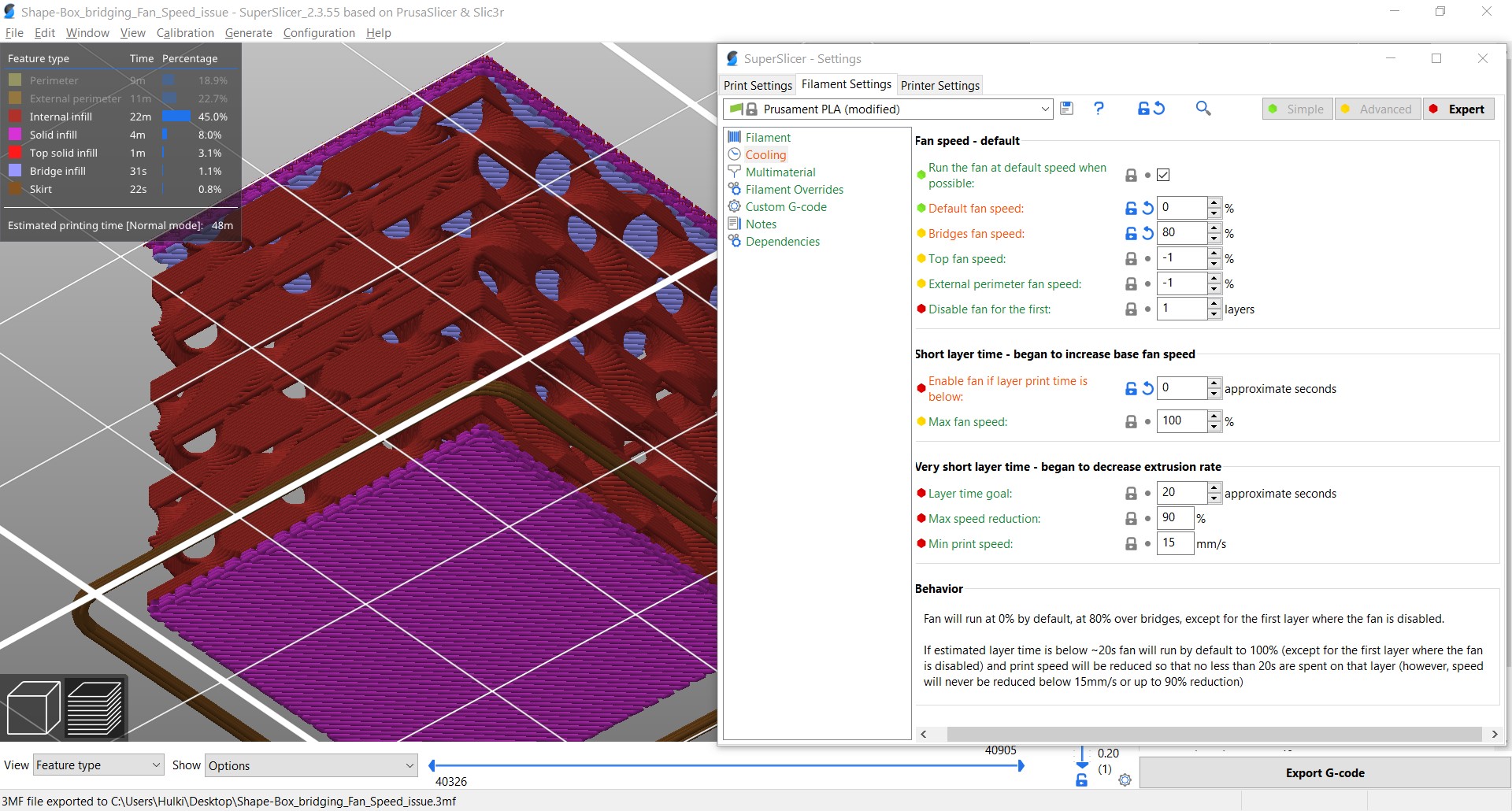Open the Show Options dropdown
The height and width of the screenshot is (811, 1512).
click(x=311, y=765)
